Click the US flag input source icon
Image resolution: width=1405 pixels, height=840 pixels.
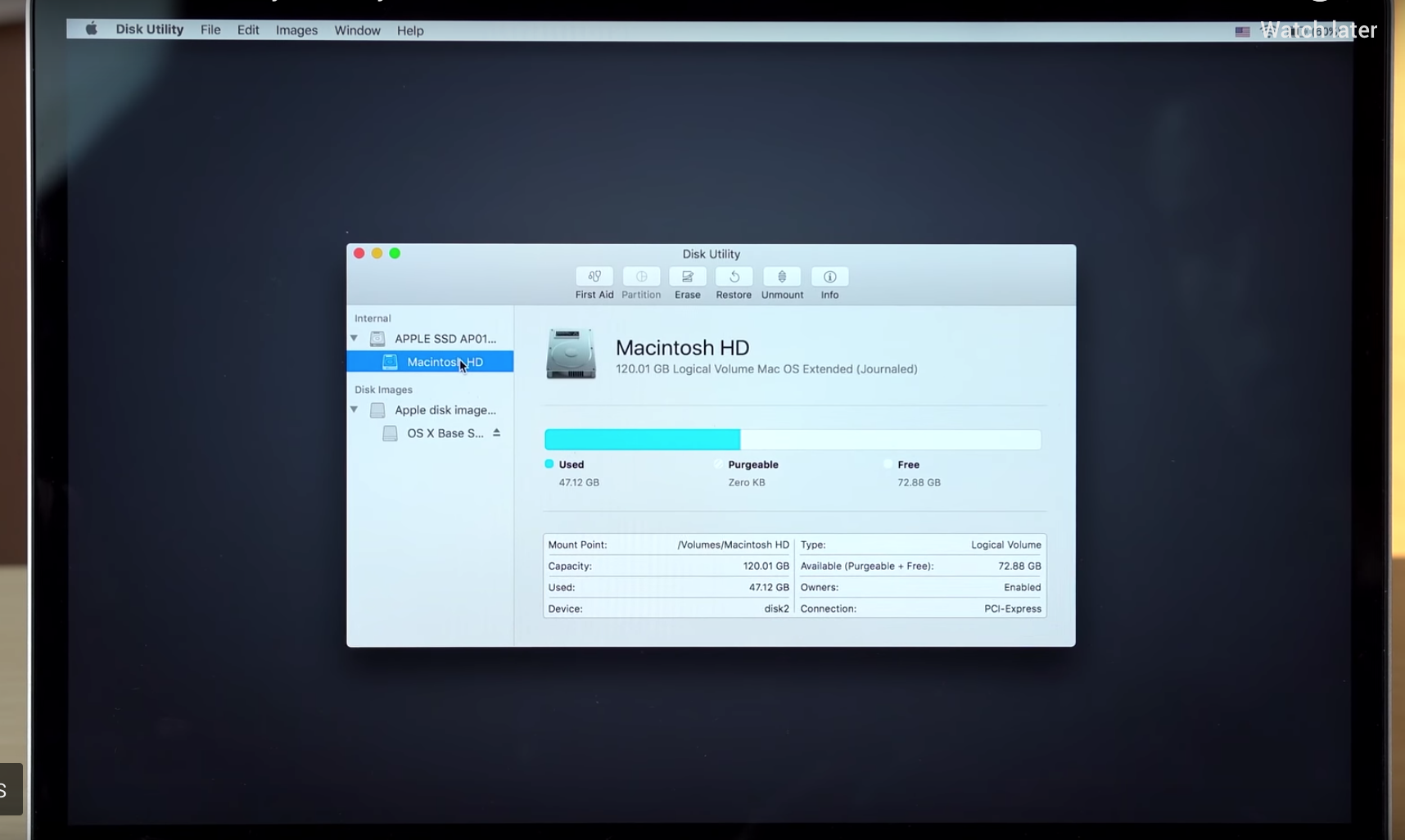click(x=1243, y=32)
